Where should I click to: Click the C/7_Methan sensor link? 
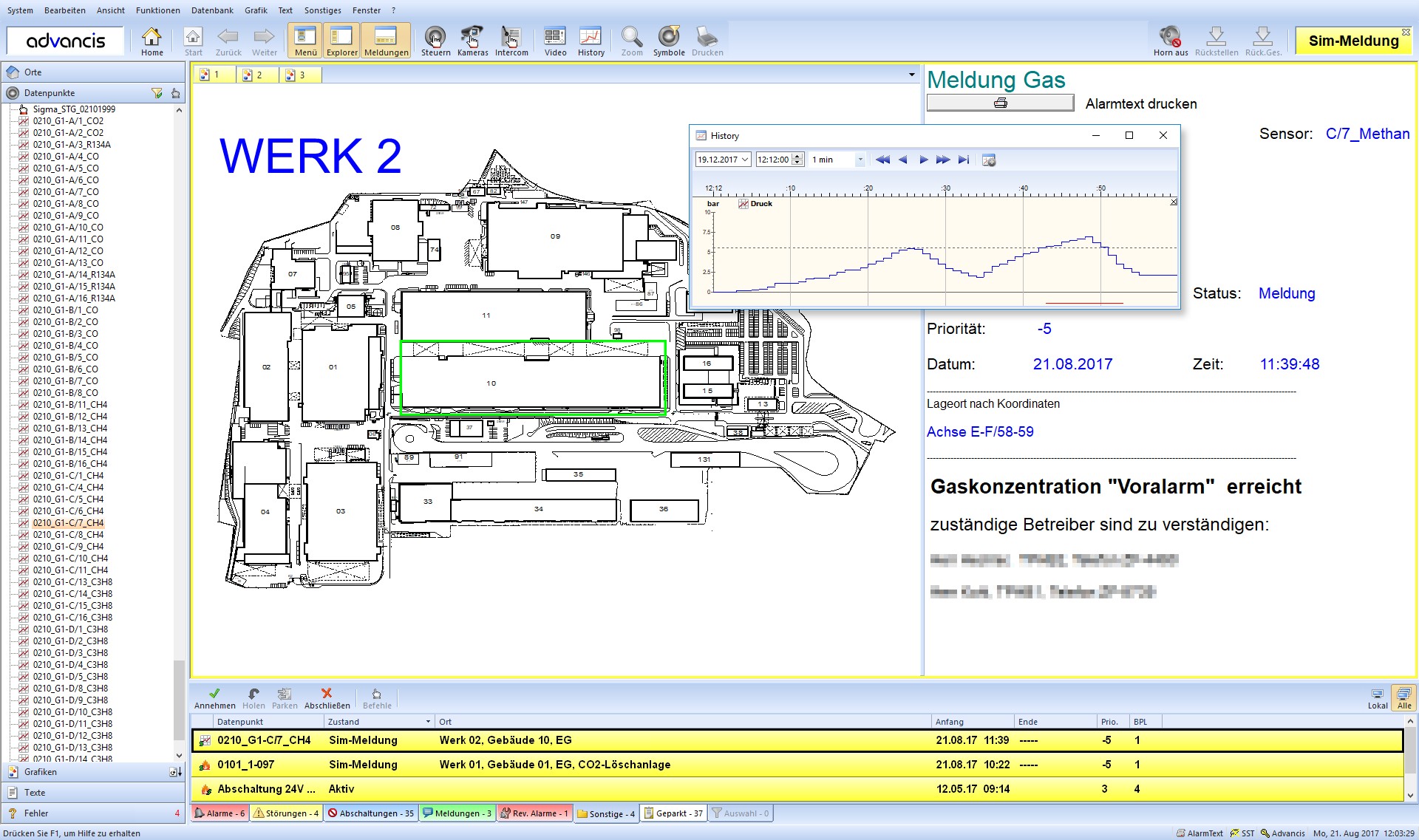tap(1367, 134)
